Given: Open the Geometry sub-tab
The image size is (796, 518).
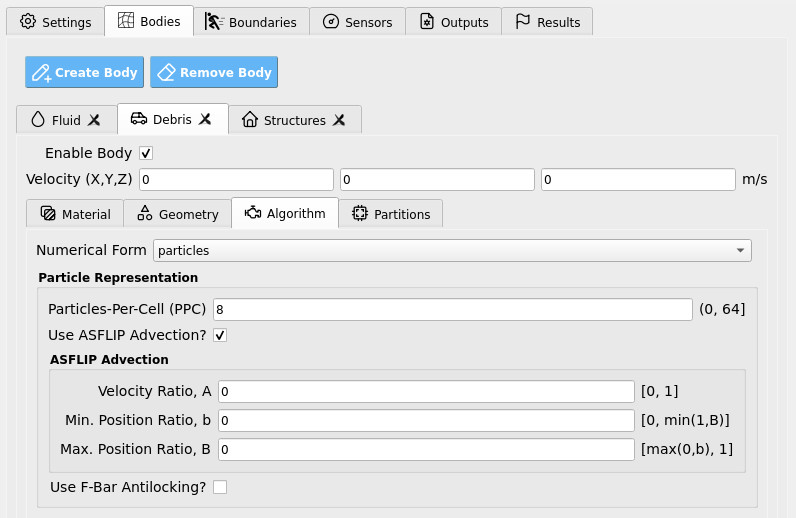Looking at the screenshot, I should pos(178,214).
